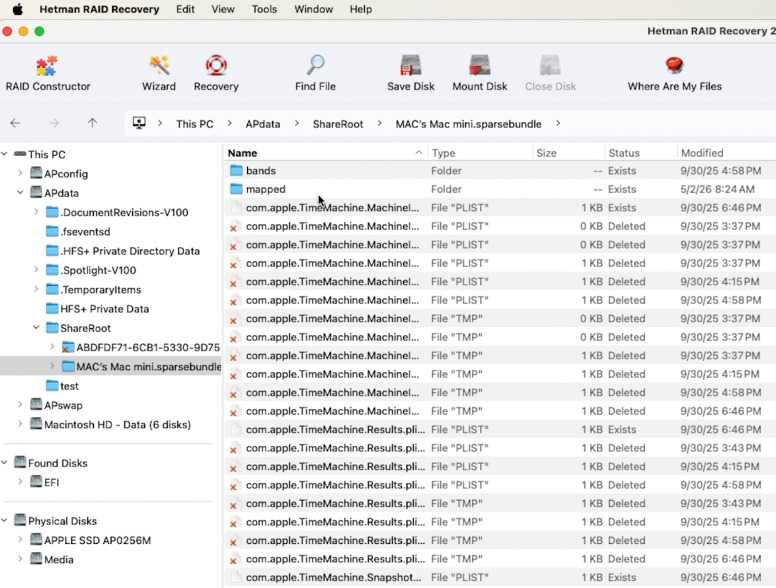Image resolution: width=776 pixels, height=588 pixels.
Task: Select Results.pli PLIST file marked Exists
Action: pyautogui.click(x=500, y=429)
